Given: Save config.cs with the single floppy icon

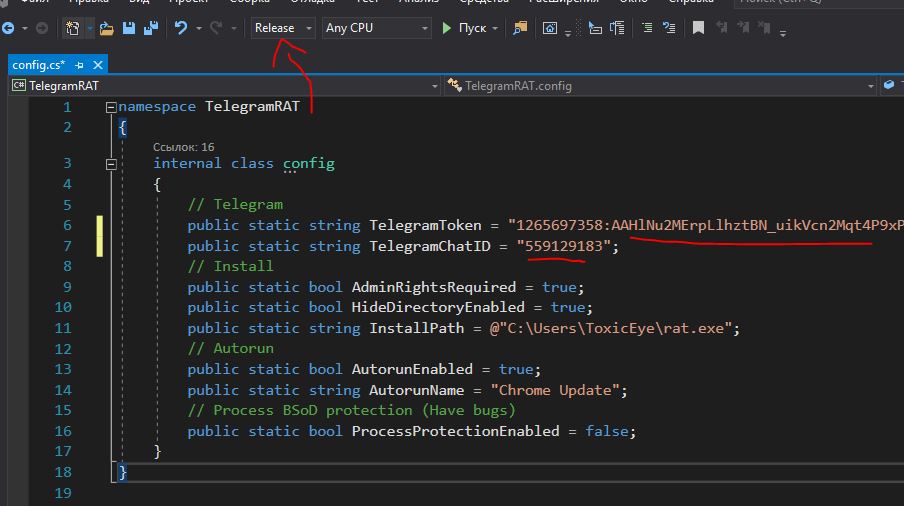Looking at the screenshot, I should (129, 28).
